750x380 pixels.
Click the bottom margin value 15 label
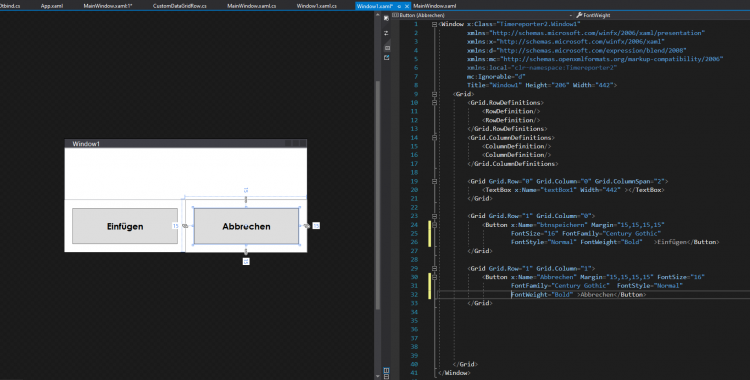coord(246,261)
